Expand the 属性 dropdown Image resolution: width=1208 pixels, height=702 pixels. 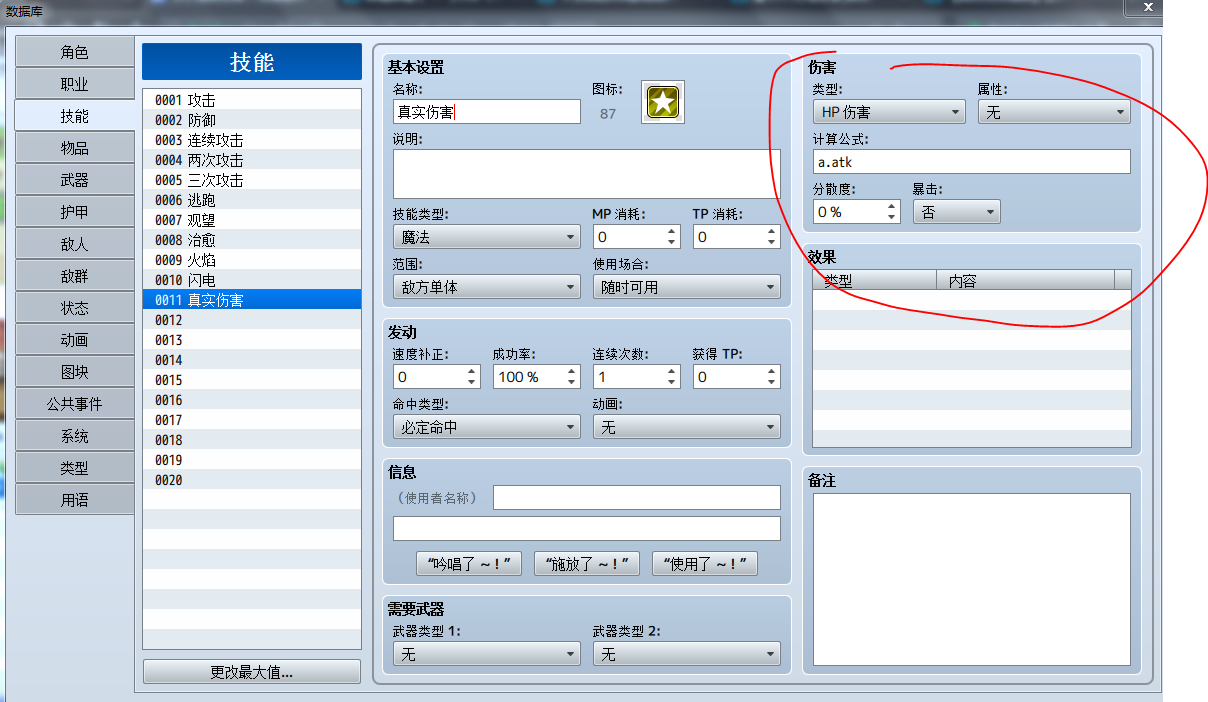[x=1054, y=112]
